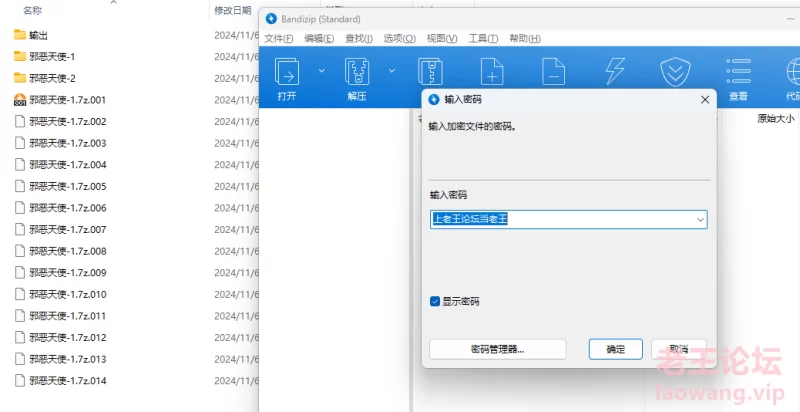
Task: Open the 帮助(H) menu
Action: click(525, 39)
